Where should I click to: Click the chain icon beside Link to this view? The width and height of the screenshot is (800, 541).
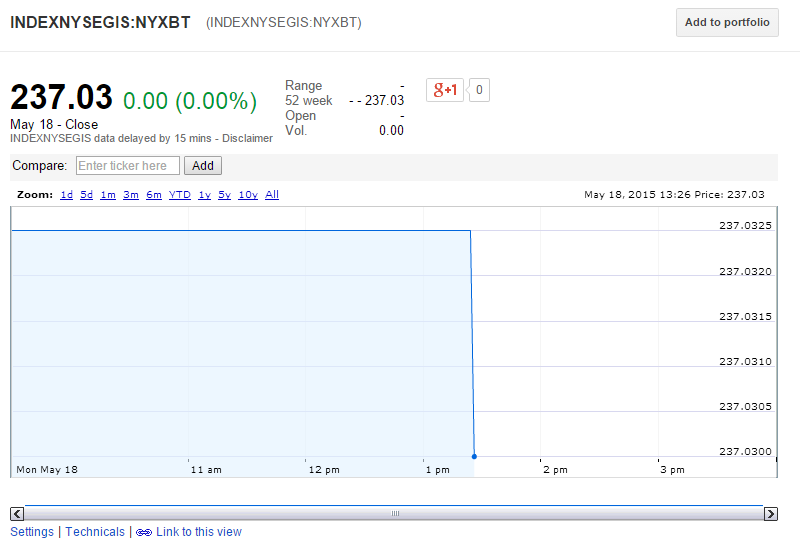pyautogui.click(x=144, y=532)
